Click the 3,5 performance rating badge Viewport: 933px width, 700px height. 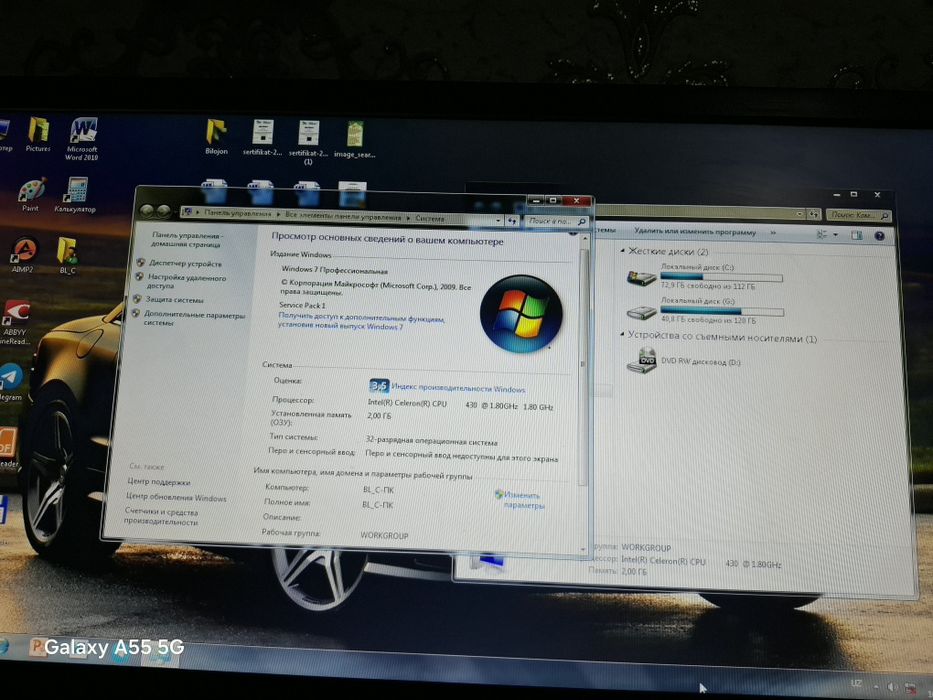(379, 386)
